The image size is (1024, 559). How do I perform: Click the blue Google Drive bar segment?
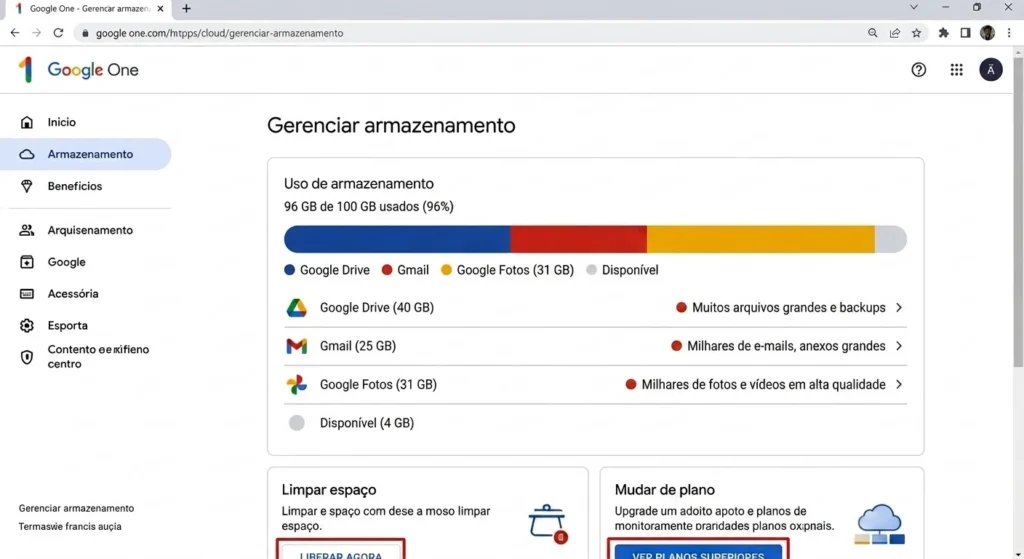click(x=397, y=239)
